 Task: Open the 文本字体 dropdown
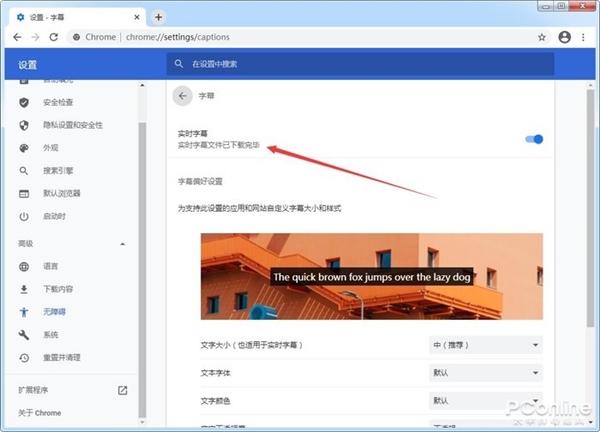[x=486, y=373]
